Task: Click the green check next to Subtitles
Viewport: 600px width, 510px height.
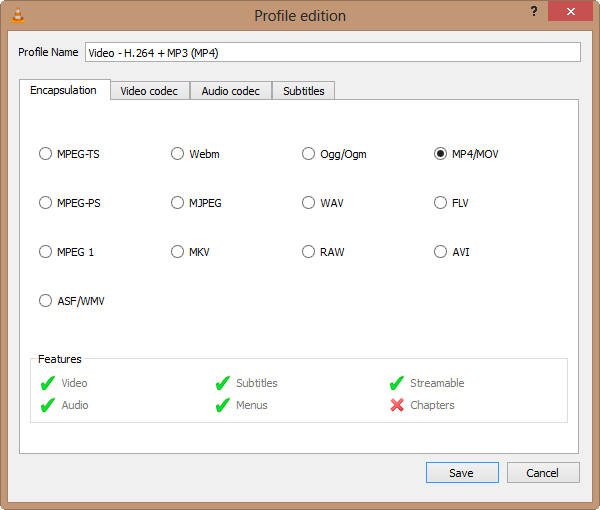Action: click(x=223, y=383)
